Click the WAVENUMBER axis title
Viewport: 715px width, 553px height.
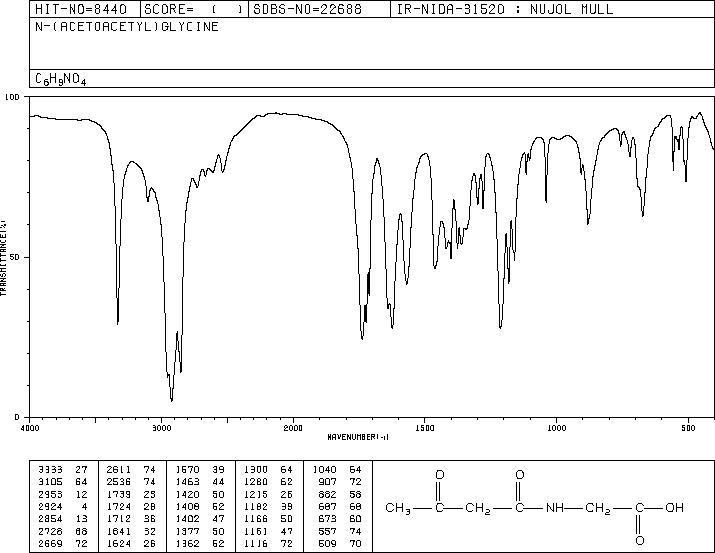point(358,437)
